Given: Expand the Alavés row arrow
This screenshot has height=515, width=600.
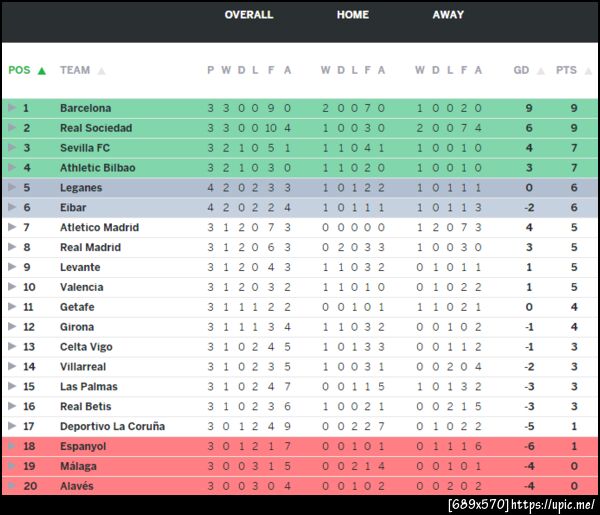Looking at the screenshot, I should pyautogui.click(x=12, y=486).
